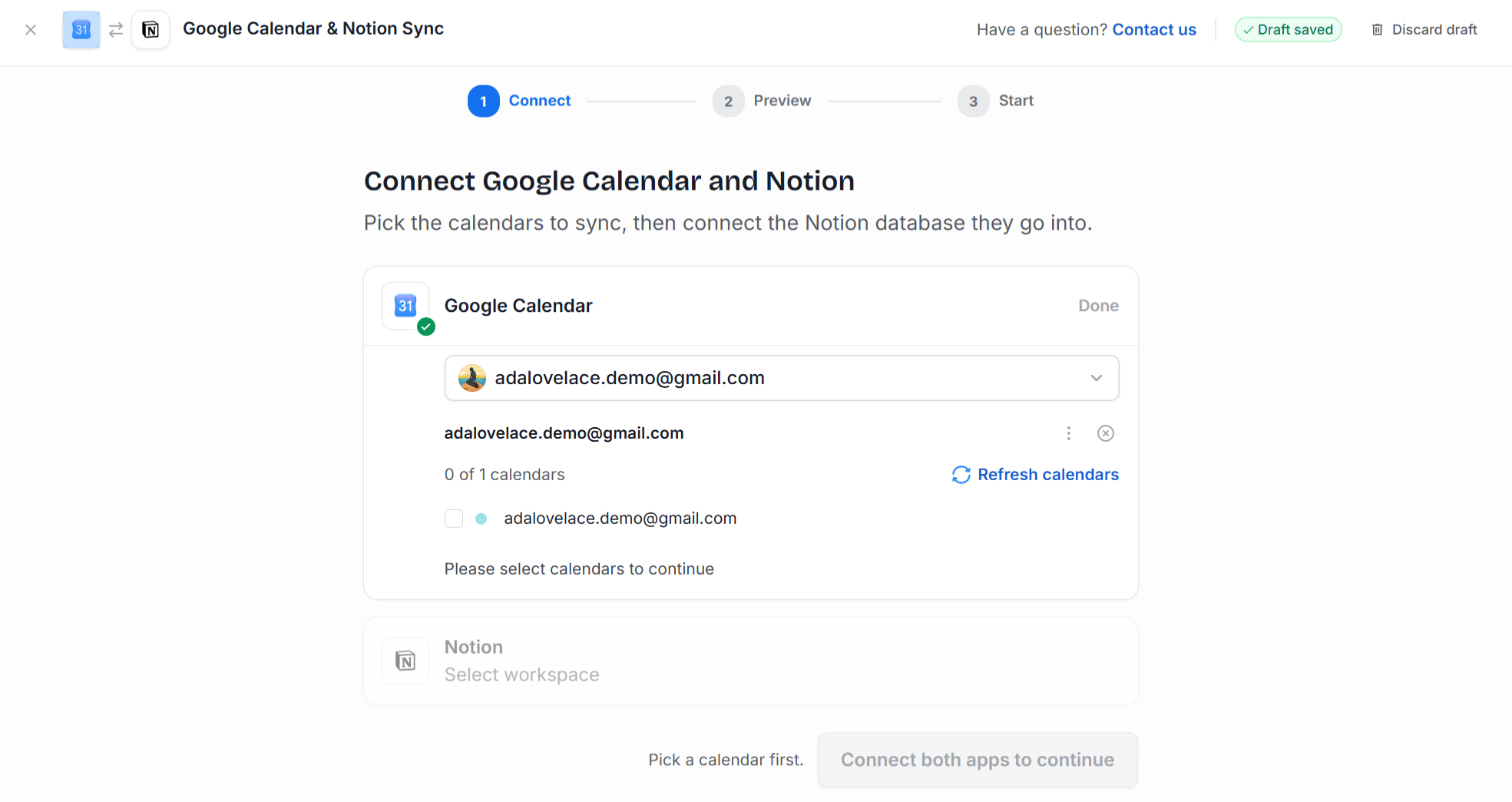Image resolution: width=1512 pixels, height=802 pixels.
Task: Click the Notion icon in the Notion card
Action: (x=405, y=661)
